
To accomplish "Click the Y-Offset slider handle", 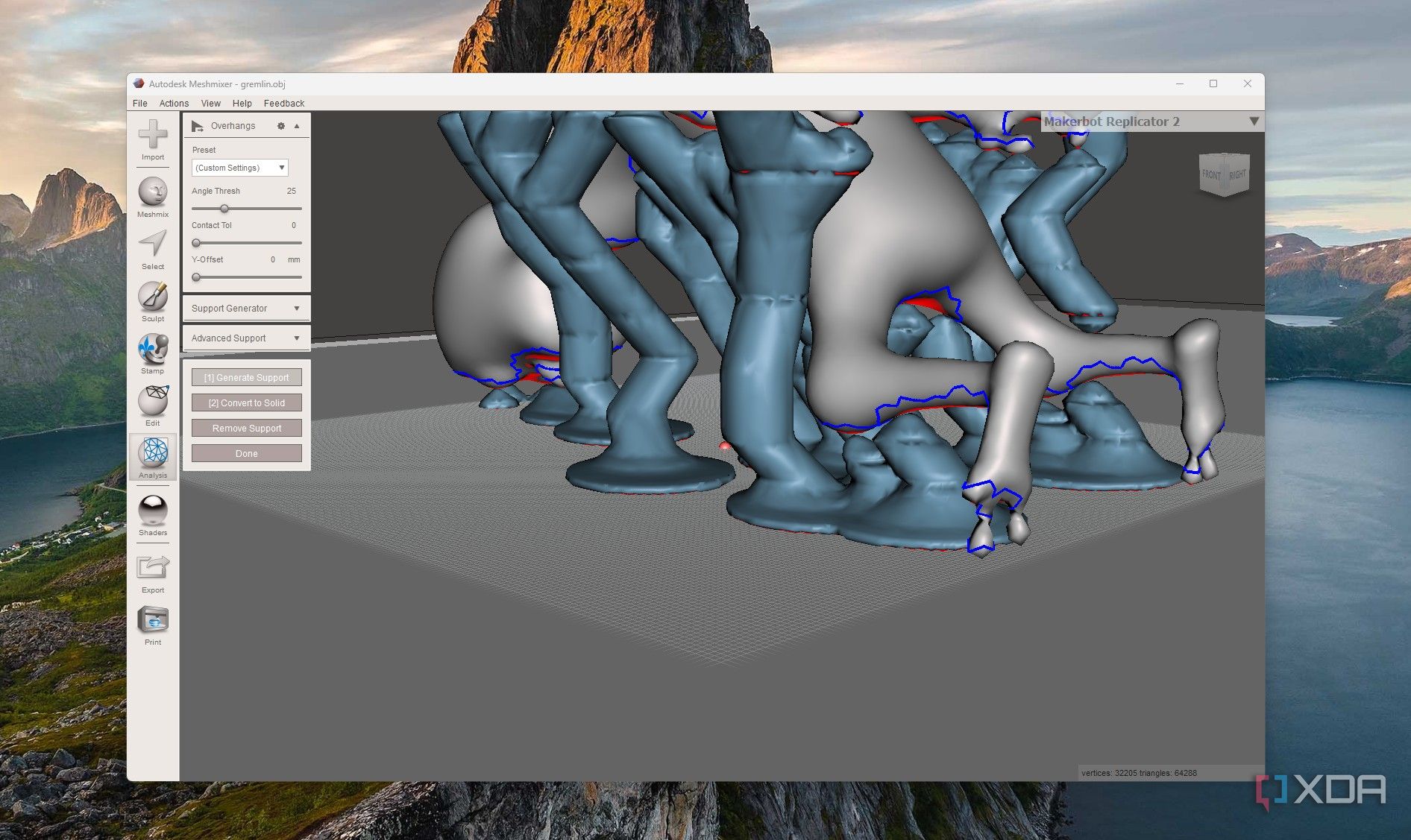I will click(196, 277).
